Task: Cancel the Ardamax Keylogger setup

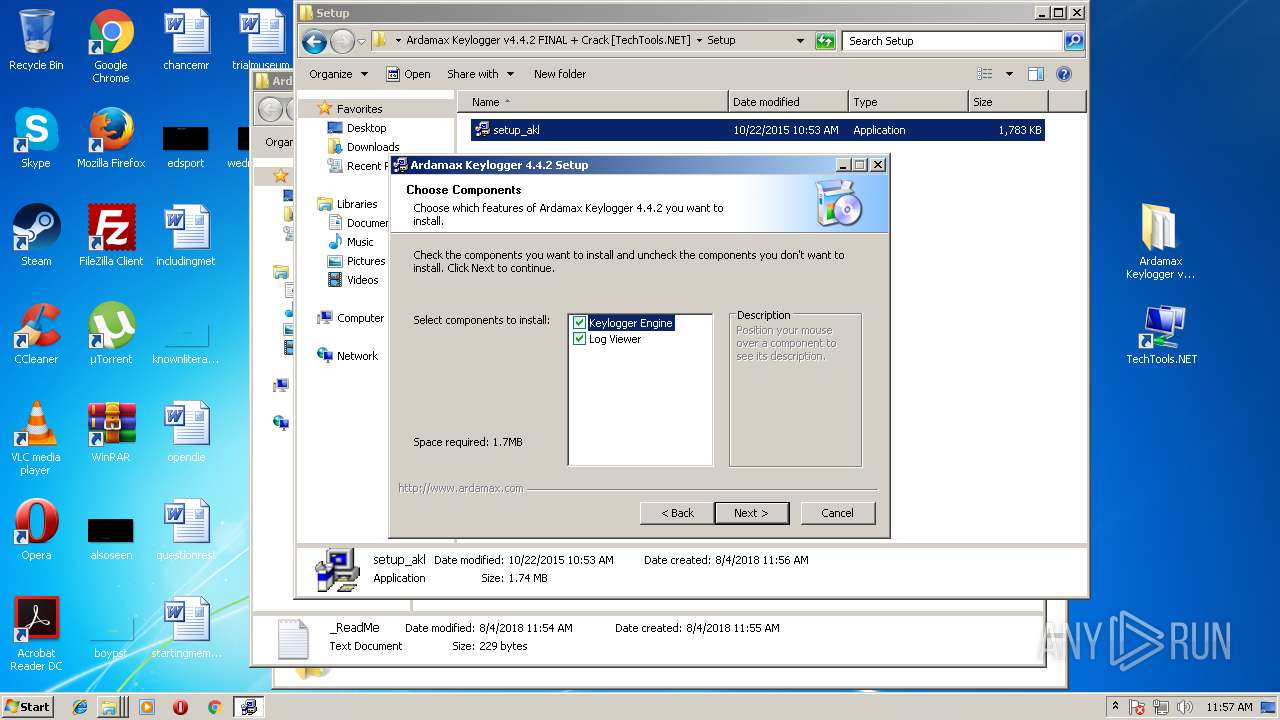Action: (x=838, y=513)
